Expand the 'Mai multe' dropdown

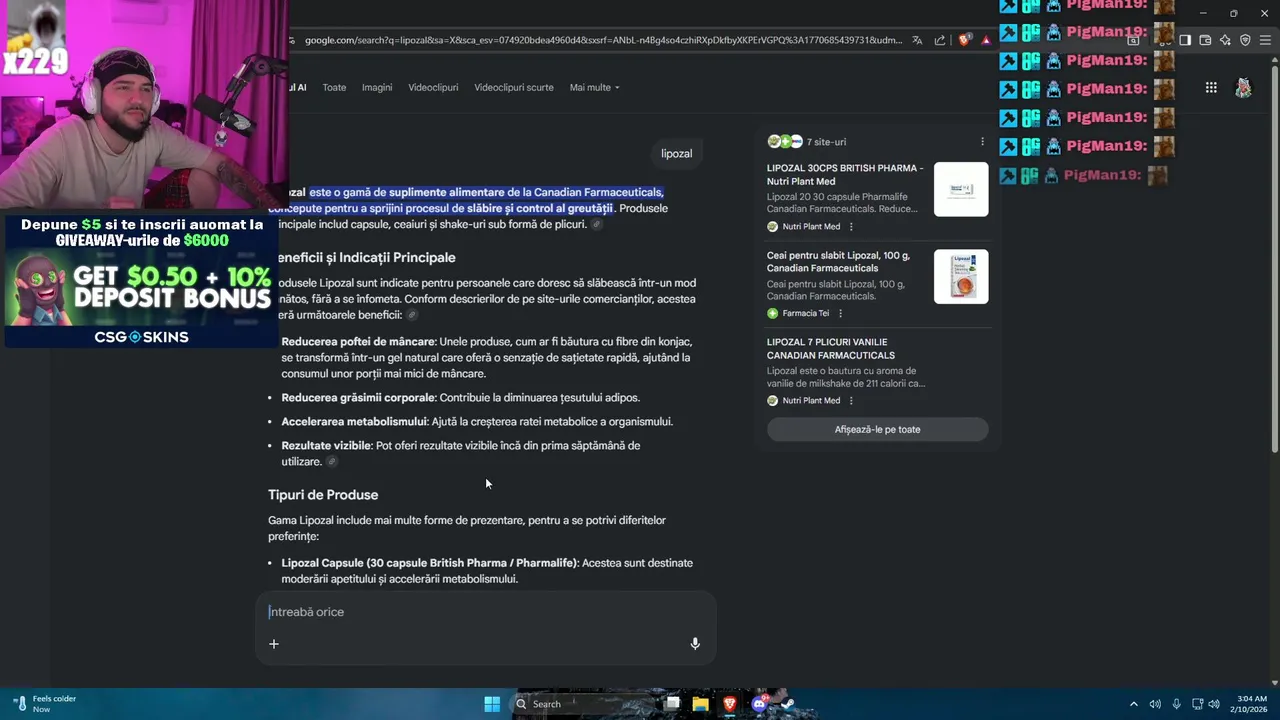click(x=594, y=87)
